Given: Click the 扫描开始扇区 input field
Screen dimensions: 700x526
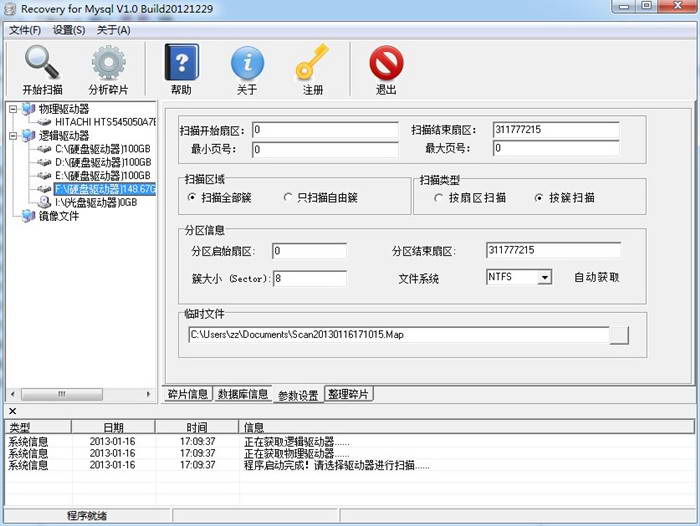Looking at the screenshot, I should 325,130.
